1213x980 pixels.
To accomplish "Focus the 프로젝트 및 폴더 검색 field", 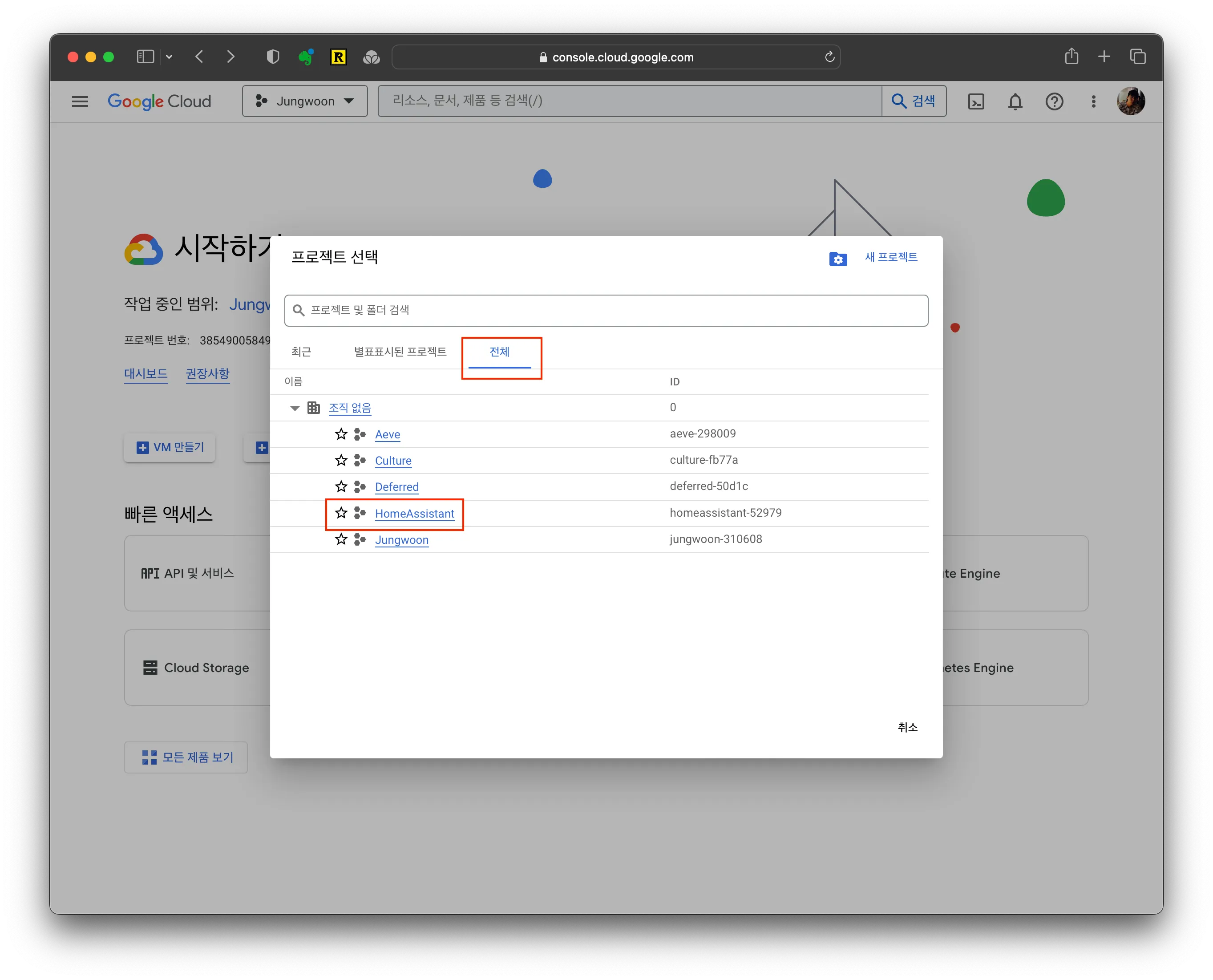I will pyautogui.click(x=606, y=310).
